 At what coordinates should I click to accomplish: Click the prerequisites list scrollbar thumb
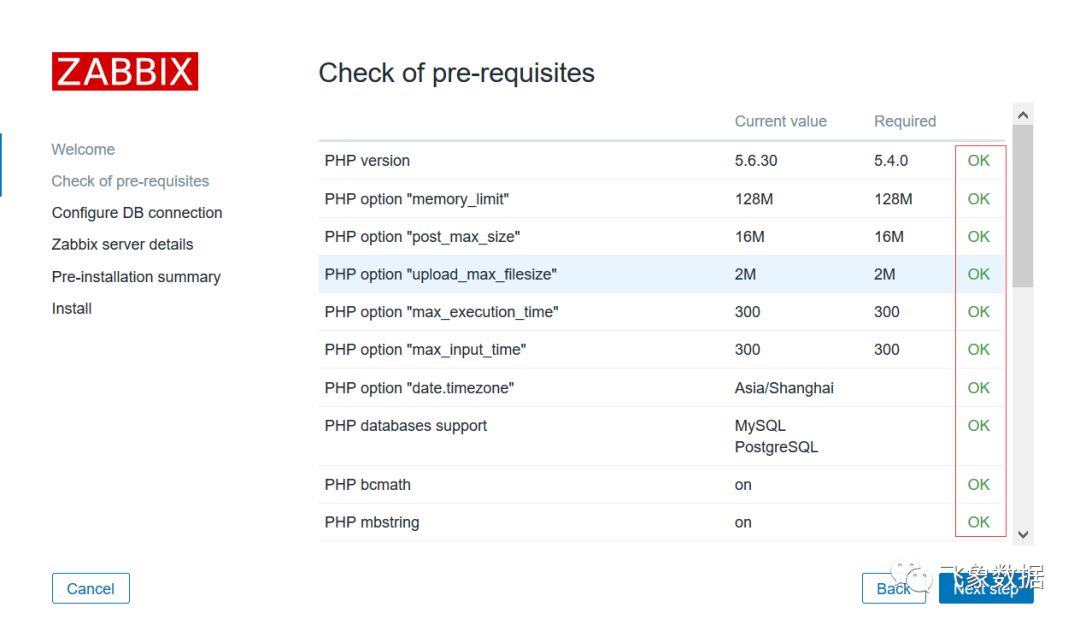point(1023,206)
